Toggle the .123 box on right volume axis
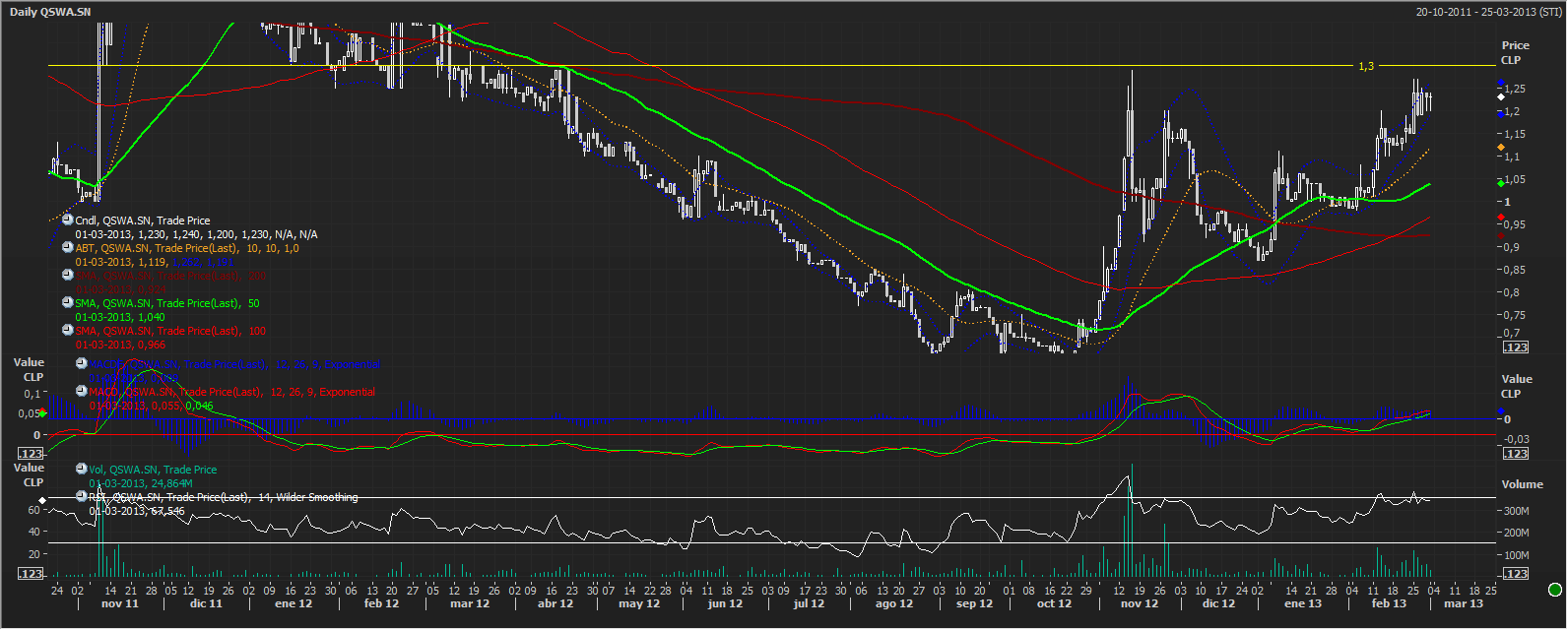 (x=1515, y=574)
